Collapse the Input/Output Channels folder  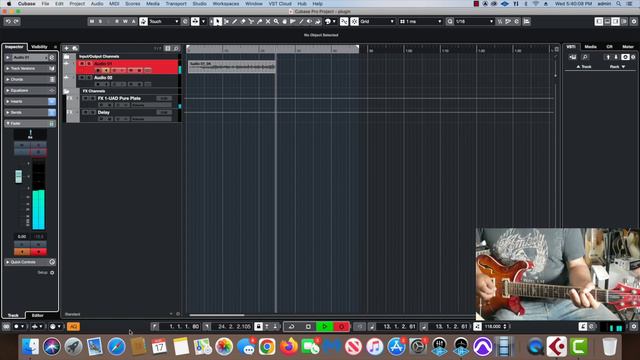tap(67, 57)
